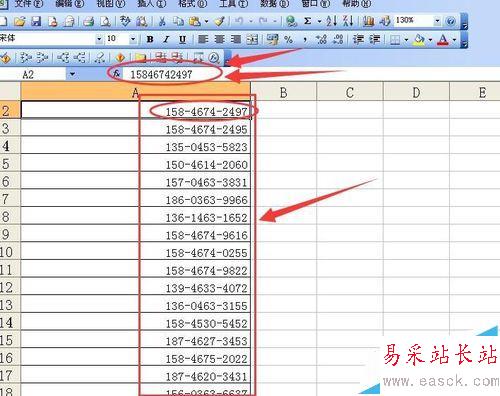Open the Name Box dropdown arrow

pyautogui.click(x=72, y=74)
